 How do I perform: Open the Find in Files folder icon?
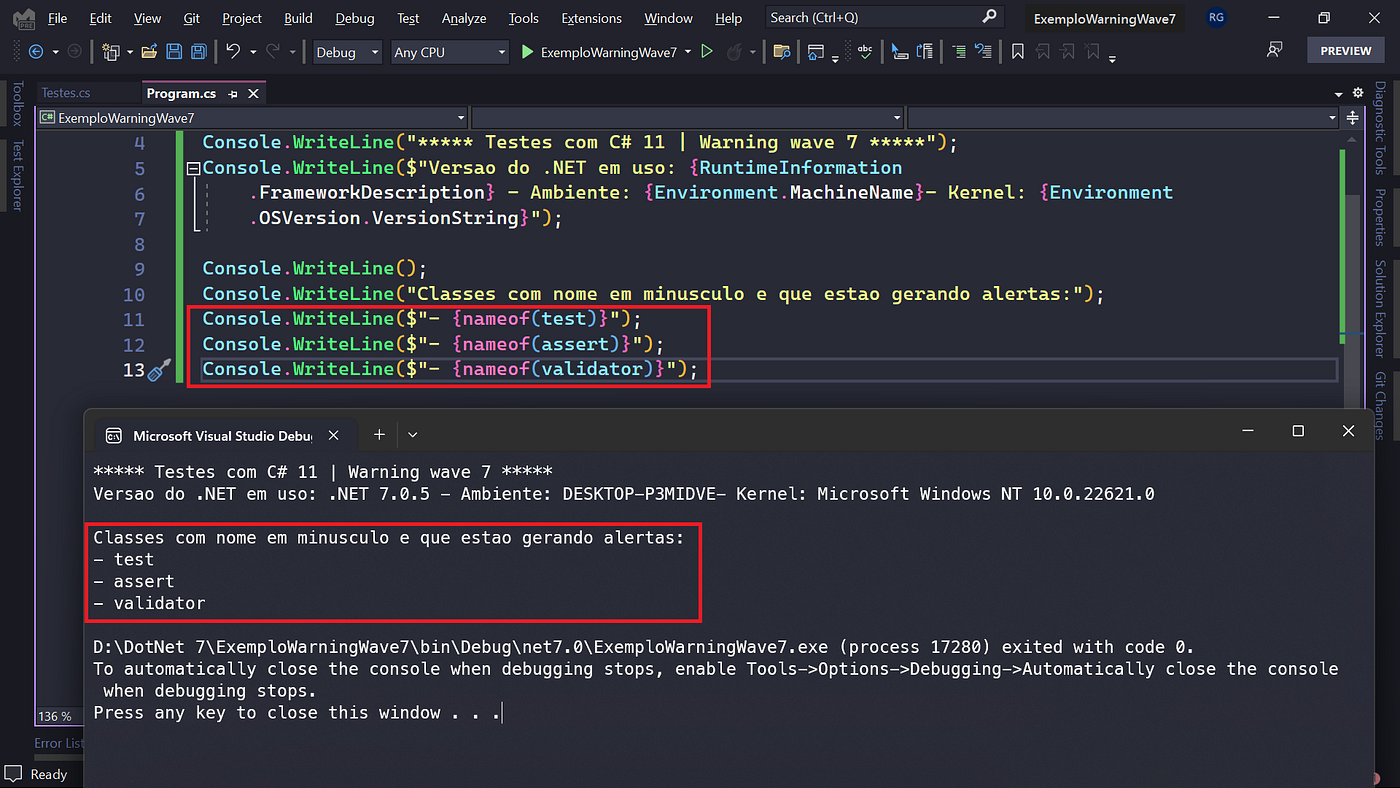[x=782, y=52]
